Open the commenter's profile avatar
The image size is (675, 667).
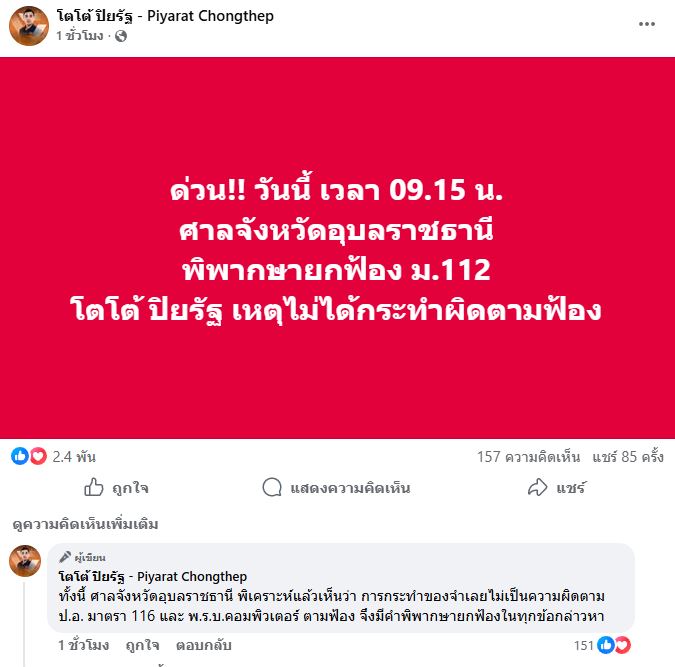pyautogui.click(x=25, y=561)
